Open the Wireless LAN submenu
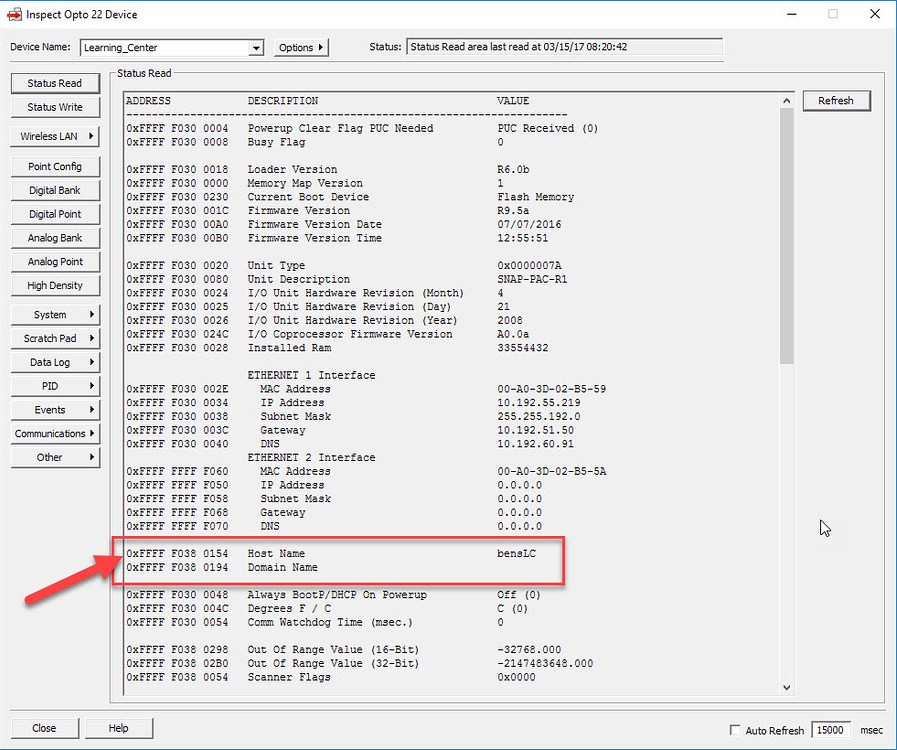This screenshot has height=750, width=897. pyautogui.click(x=55, y=136)
